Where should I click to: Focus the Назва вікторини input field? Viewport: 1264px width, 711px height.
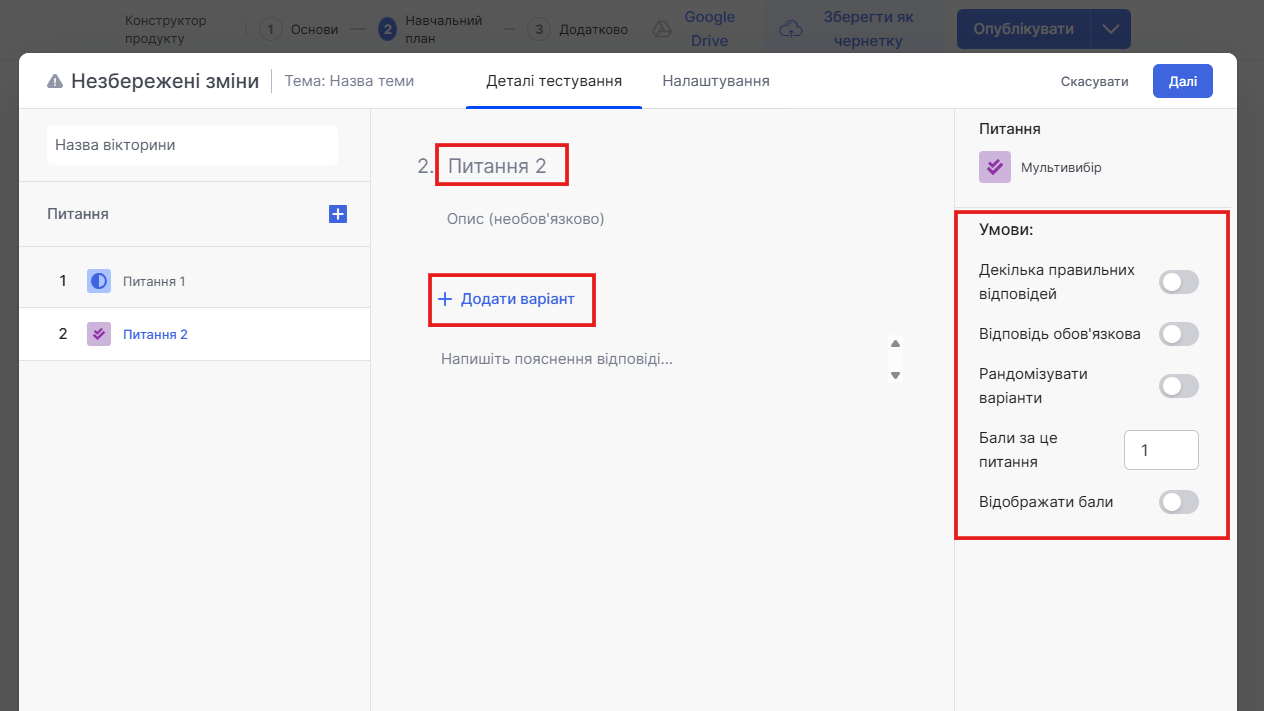(x=192, y=145)
